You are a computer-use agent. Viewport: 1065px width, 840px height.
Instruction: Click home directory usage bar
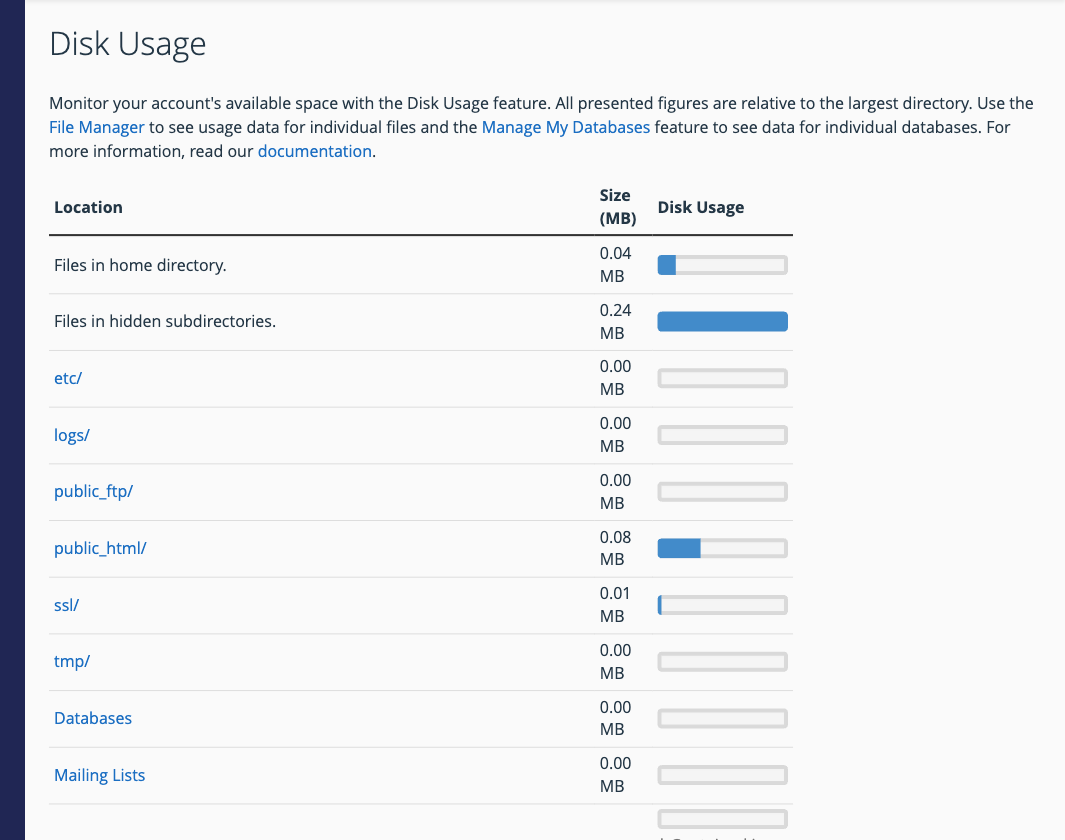pos(723,265)
